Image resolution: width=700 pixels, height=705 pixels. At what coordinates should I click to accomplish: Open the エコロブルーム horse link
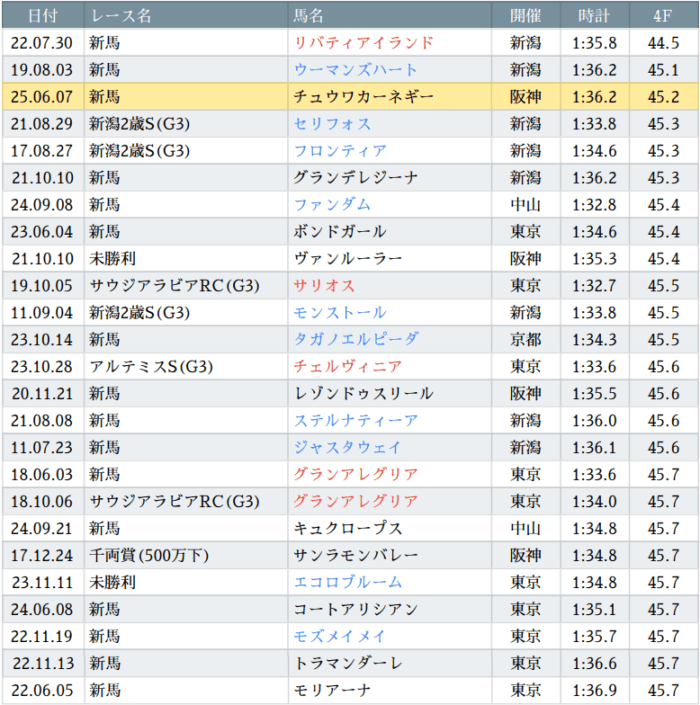tap(348, 582)
